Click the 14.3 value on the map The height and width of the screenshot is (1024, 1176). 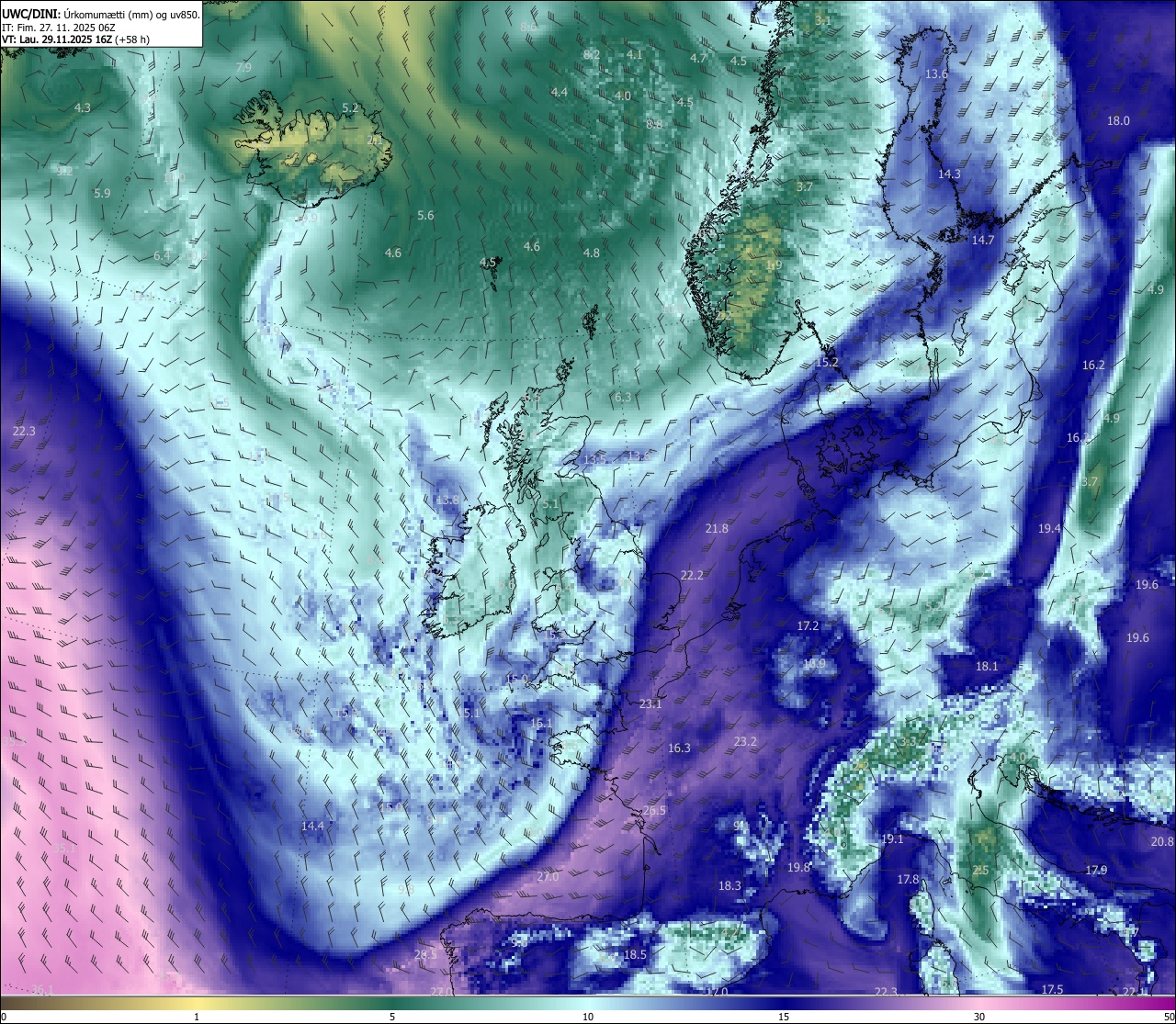click(x=949, y=174)
